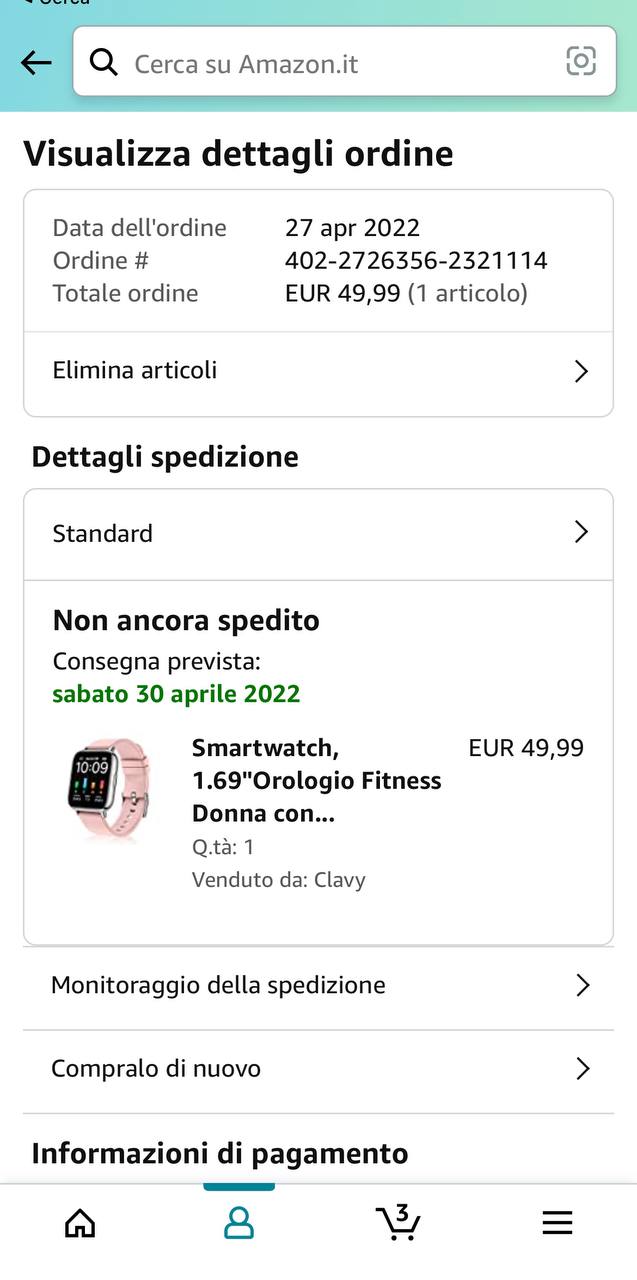
Task: Select Elimina articoli option
Action: (x=135, y=370)
